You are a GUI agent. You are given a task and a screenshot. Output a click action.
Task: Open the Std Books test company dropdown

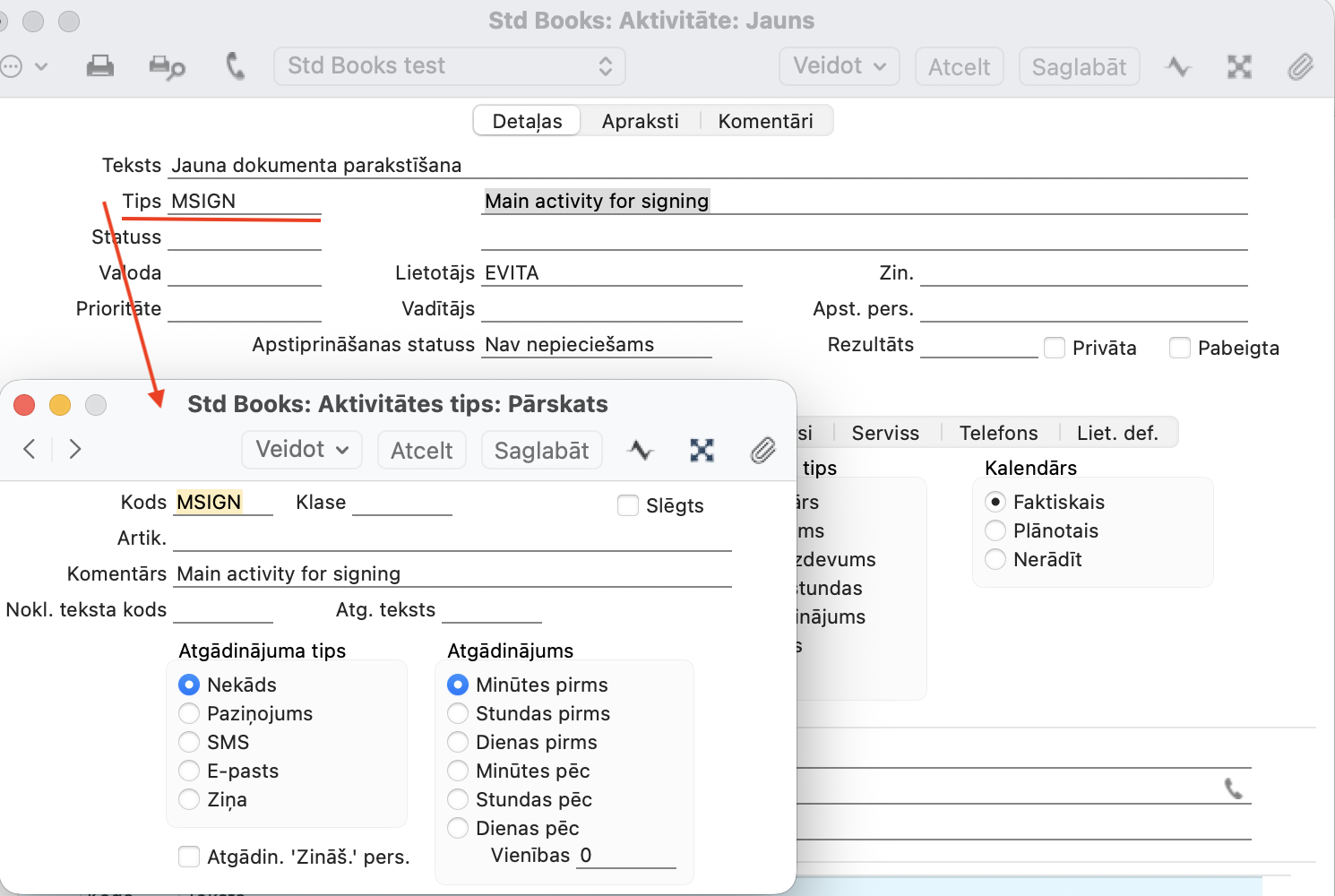(449, 66)
